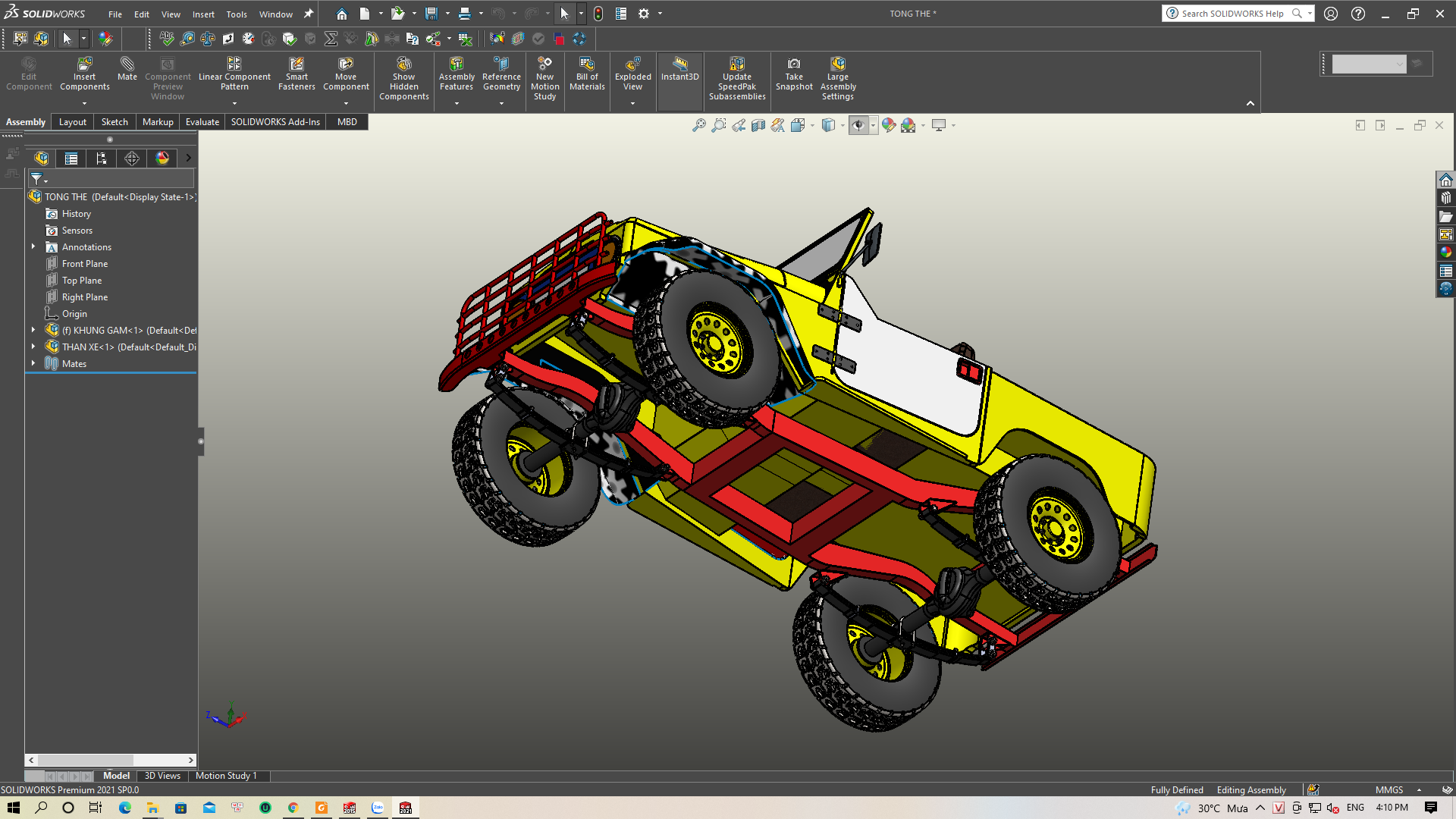The height and width of the screenshot is (819, 1456).
Task: Click the Insert Components tool
Action: coord(84,74)
